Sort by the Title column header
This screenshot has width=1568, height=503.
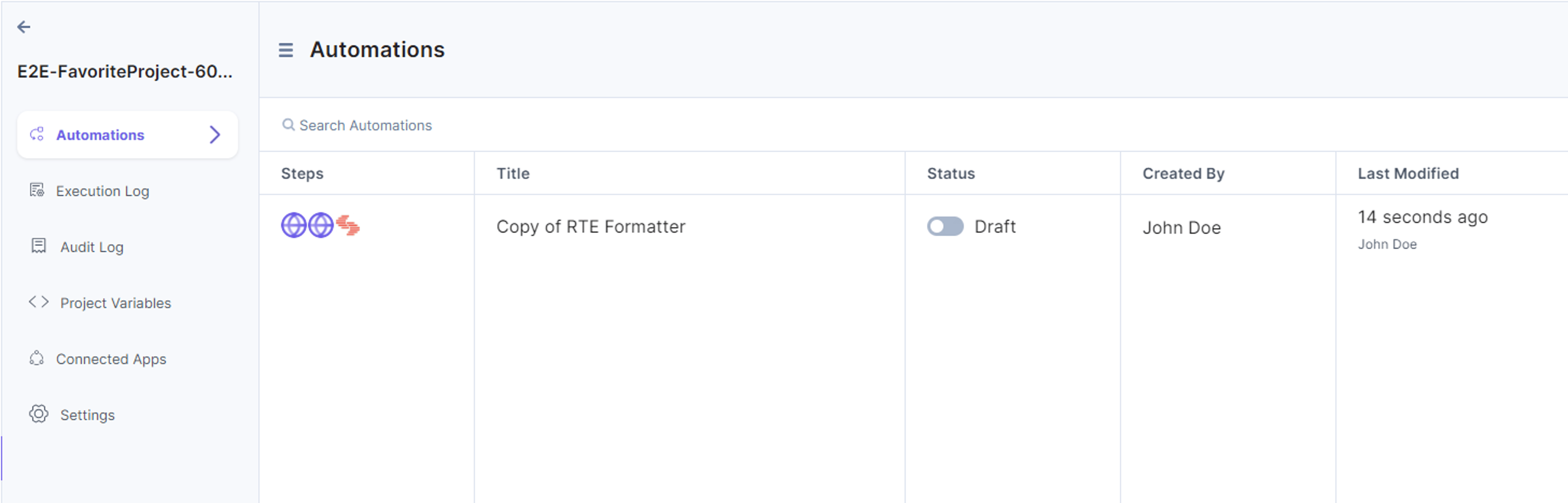coord(512,174)
